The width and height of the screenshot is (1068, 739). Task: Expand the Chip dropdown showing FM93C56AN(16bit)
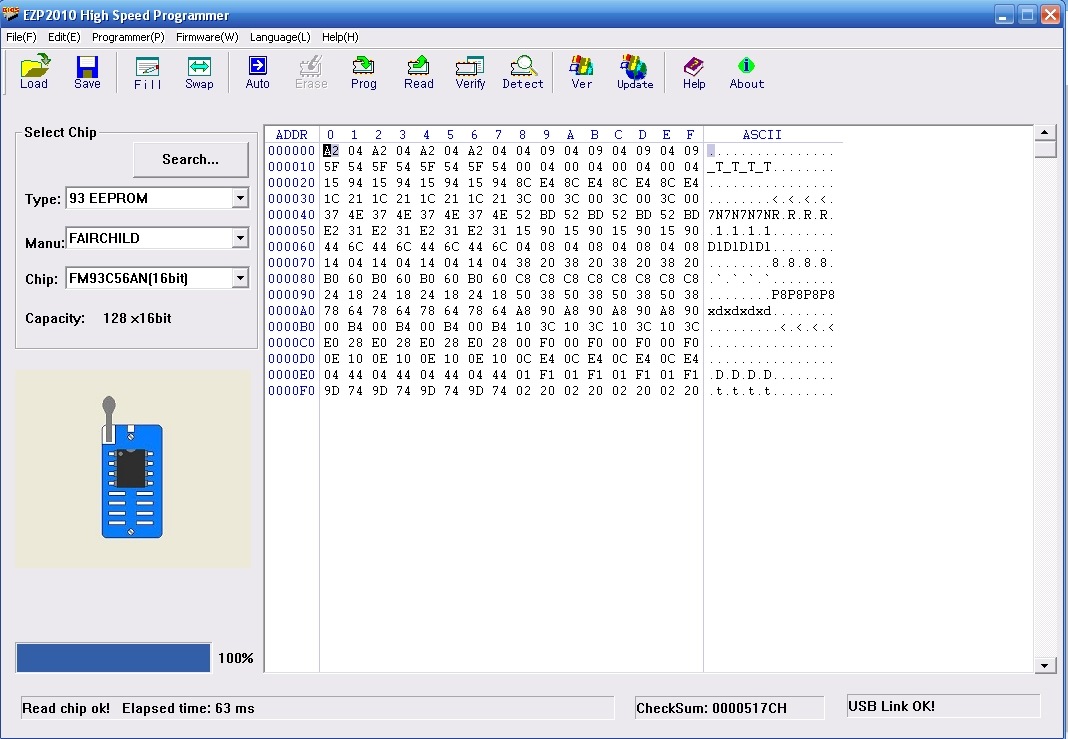point(240,278)
